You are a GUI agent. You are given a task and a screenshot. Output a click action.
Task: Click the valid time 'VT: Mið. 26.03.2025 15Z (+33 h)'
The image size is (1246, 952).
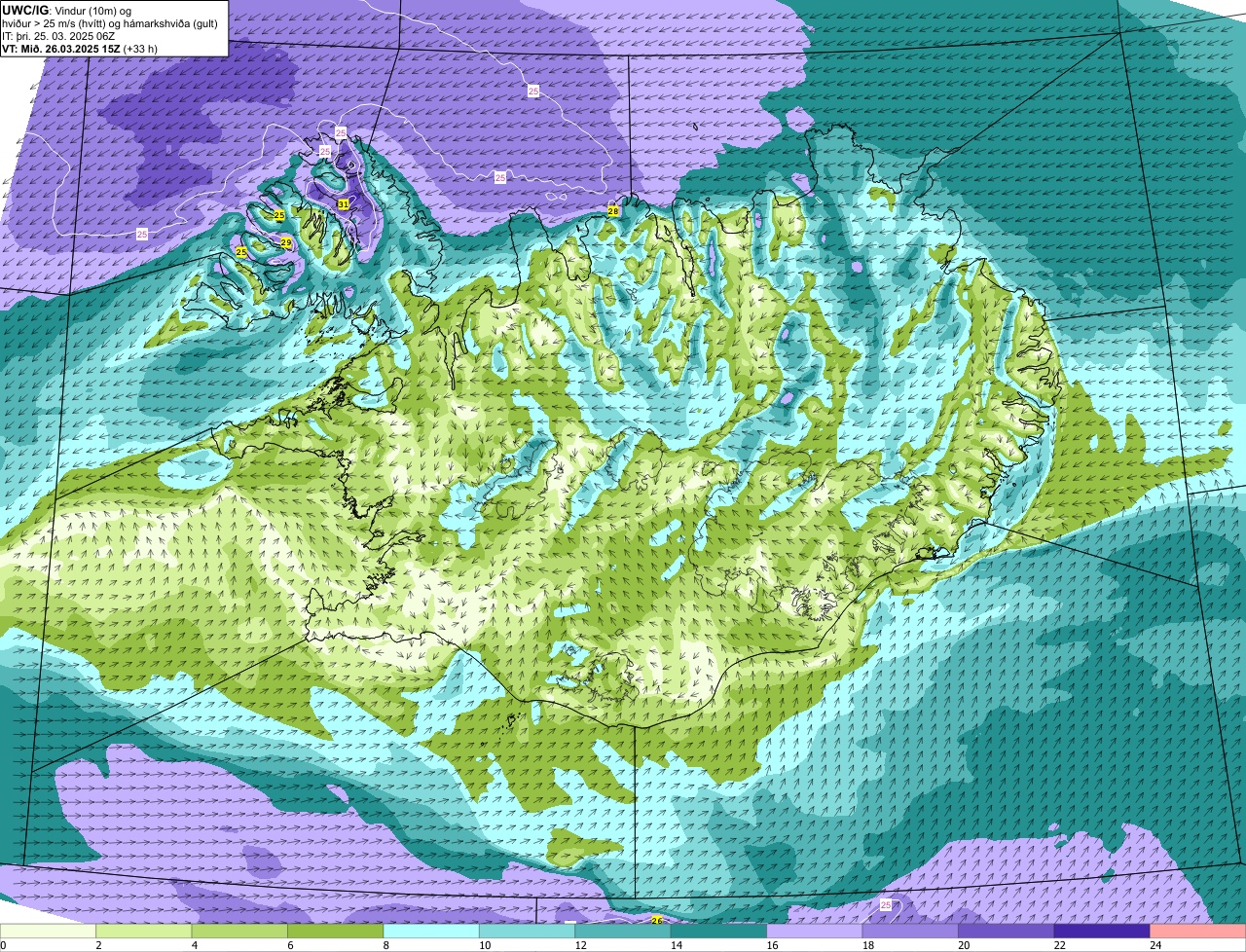click(x=80, y=49)
